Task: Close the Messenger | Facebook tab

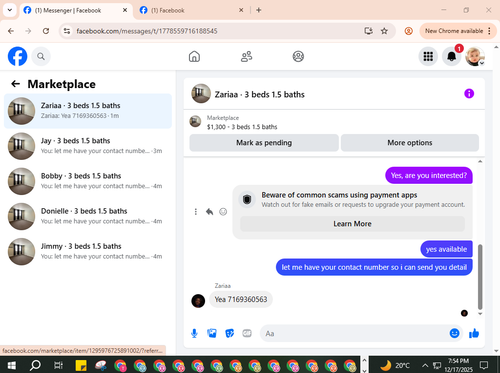Action: click(125, 10)
